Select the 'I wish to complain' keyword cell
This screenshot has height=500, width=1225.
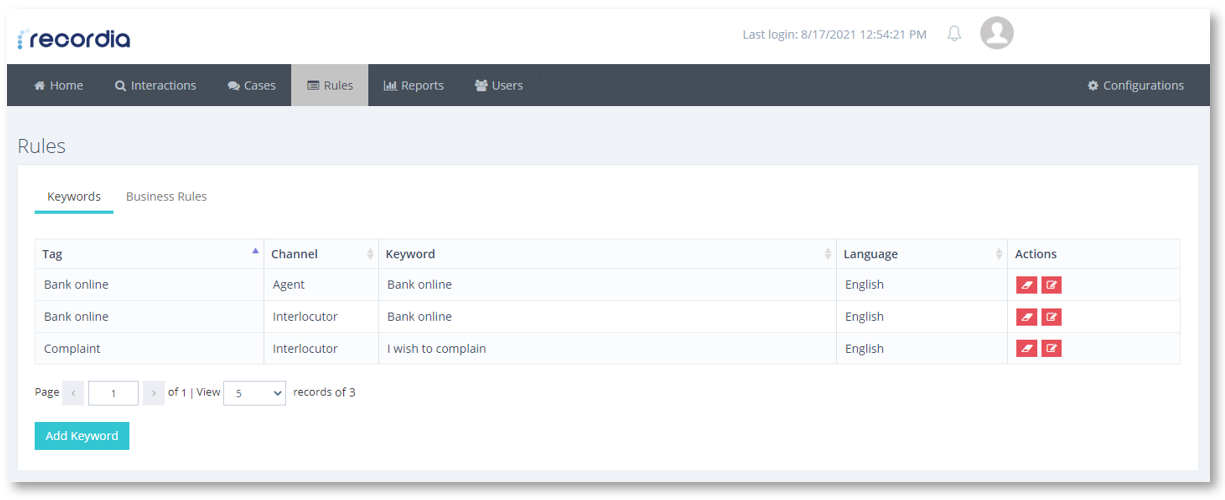(607, 349)
